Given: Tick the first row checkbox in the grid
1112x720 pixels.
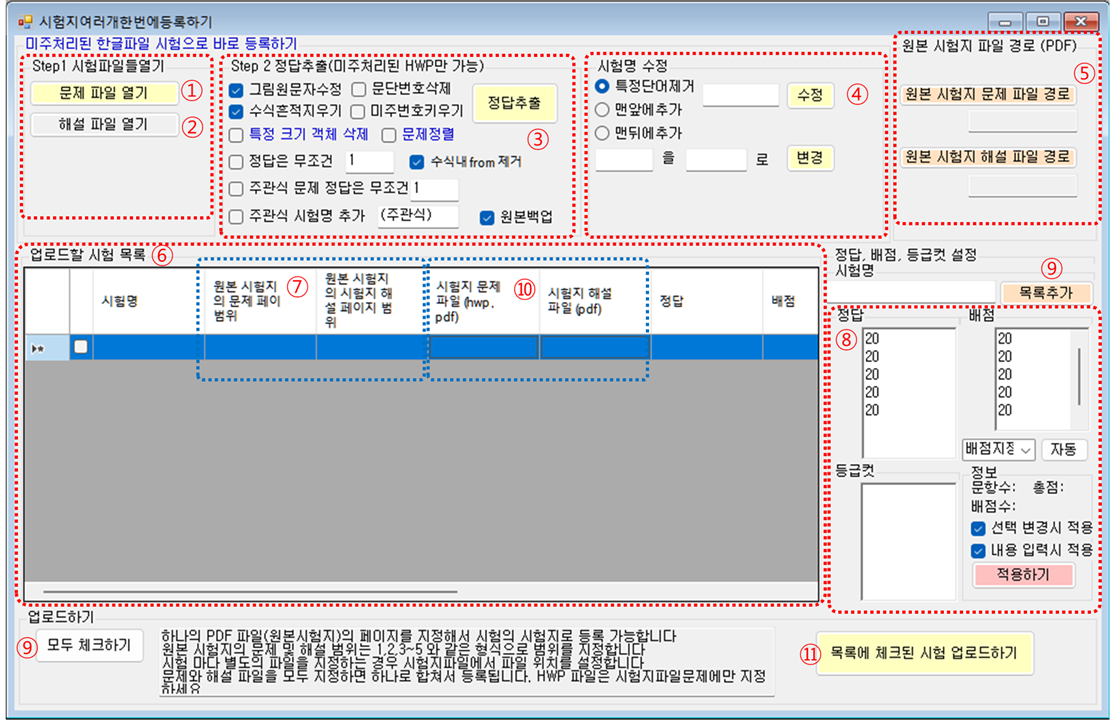Looking at the screenshot, I should pos(81,347).
